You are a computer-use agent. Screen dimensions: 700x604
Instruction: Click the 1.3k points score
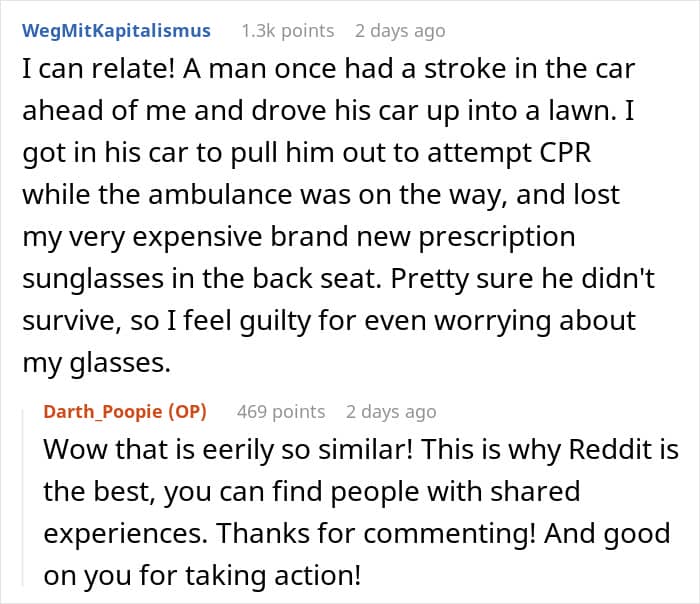click(287, 30)
